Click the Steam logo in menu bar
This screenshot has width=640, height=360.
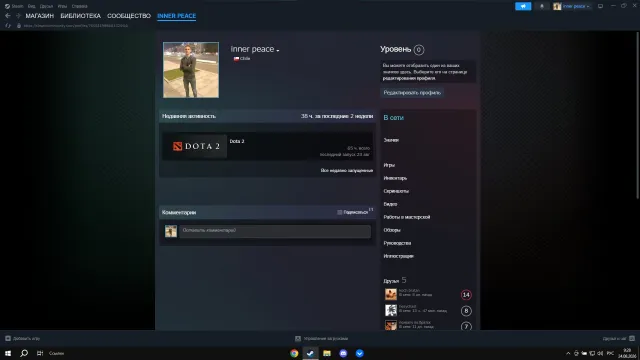(x=7, y=6)
